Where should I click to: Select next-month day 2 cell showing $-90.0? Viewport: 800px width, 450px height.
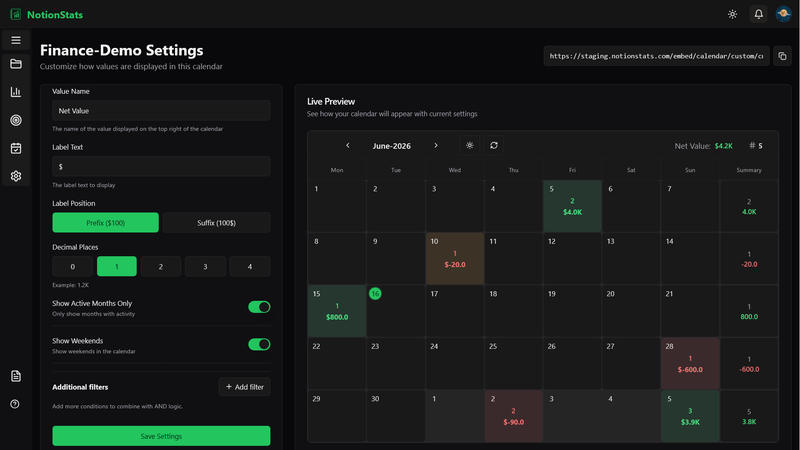513,416
